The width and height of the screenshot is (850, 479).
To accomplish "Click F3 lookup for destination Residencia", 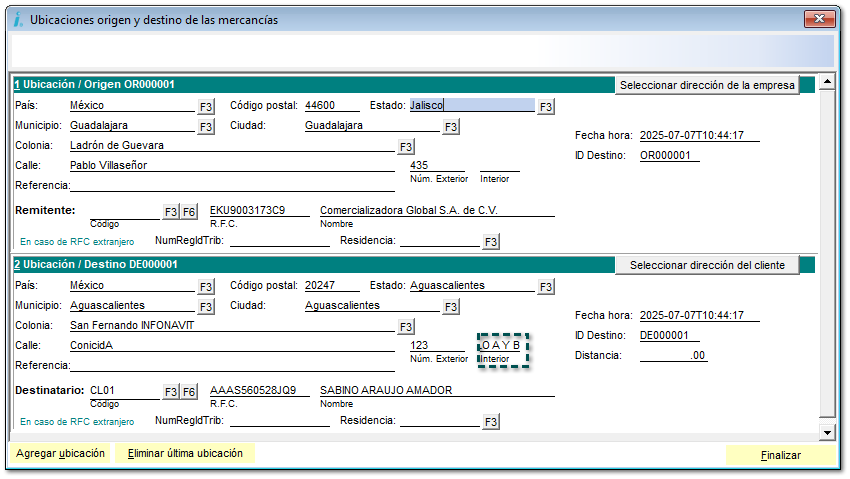I will click(490, 422).
